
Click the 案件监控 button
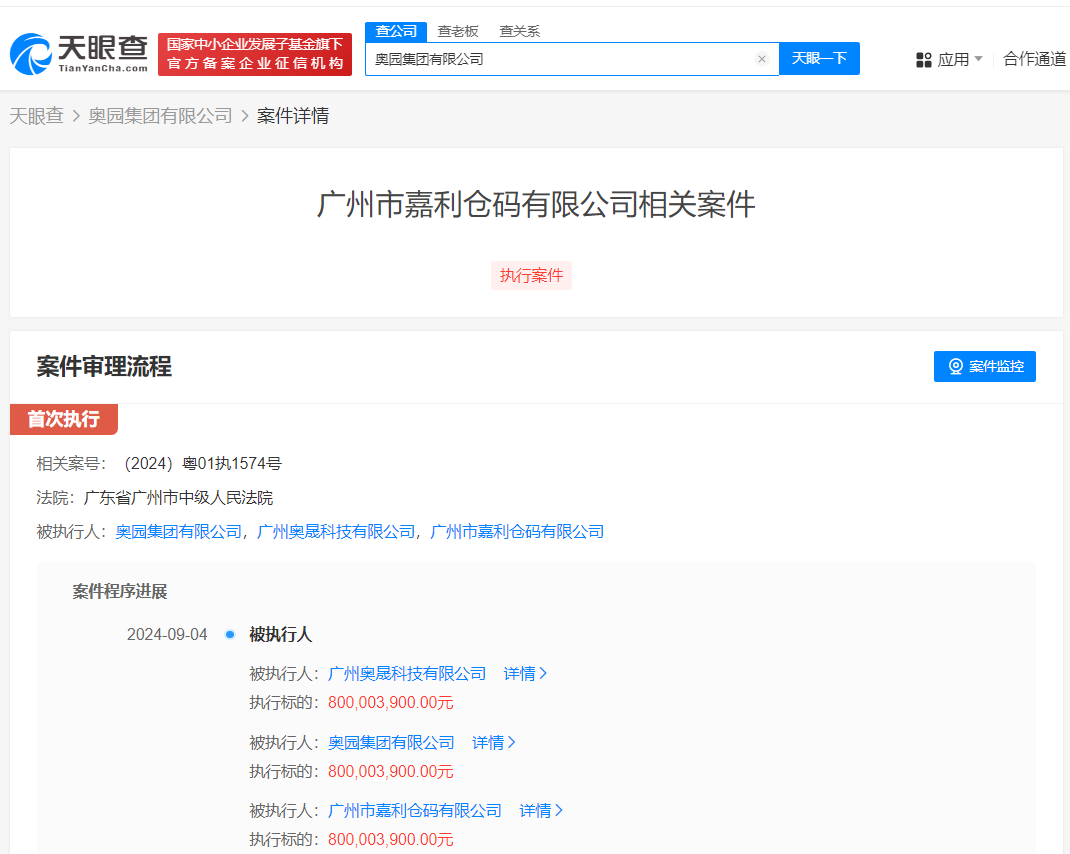[984, 366]
